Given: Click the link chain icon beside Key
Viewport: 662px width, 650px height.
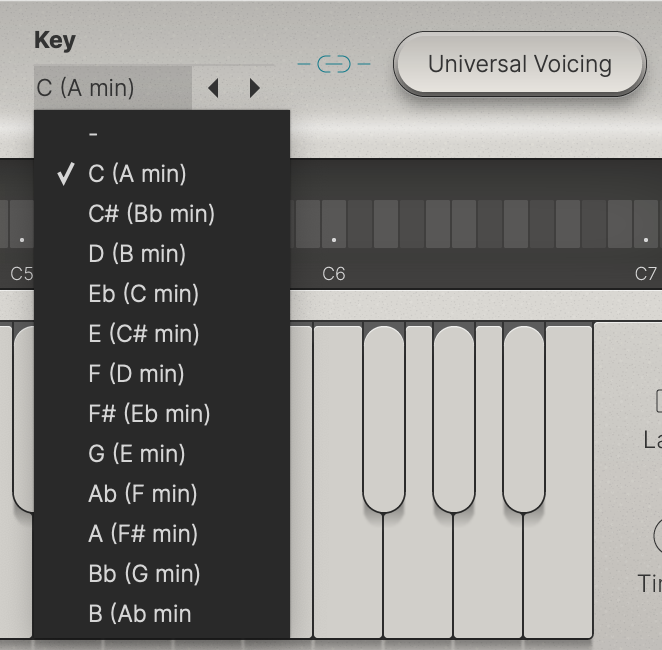Looking at the screenshot, I should pos(334,64).
